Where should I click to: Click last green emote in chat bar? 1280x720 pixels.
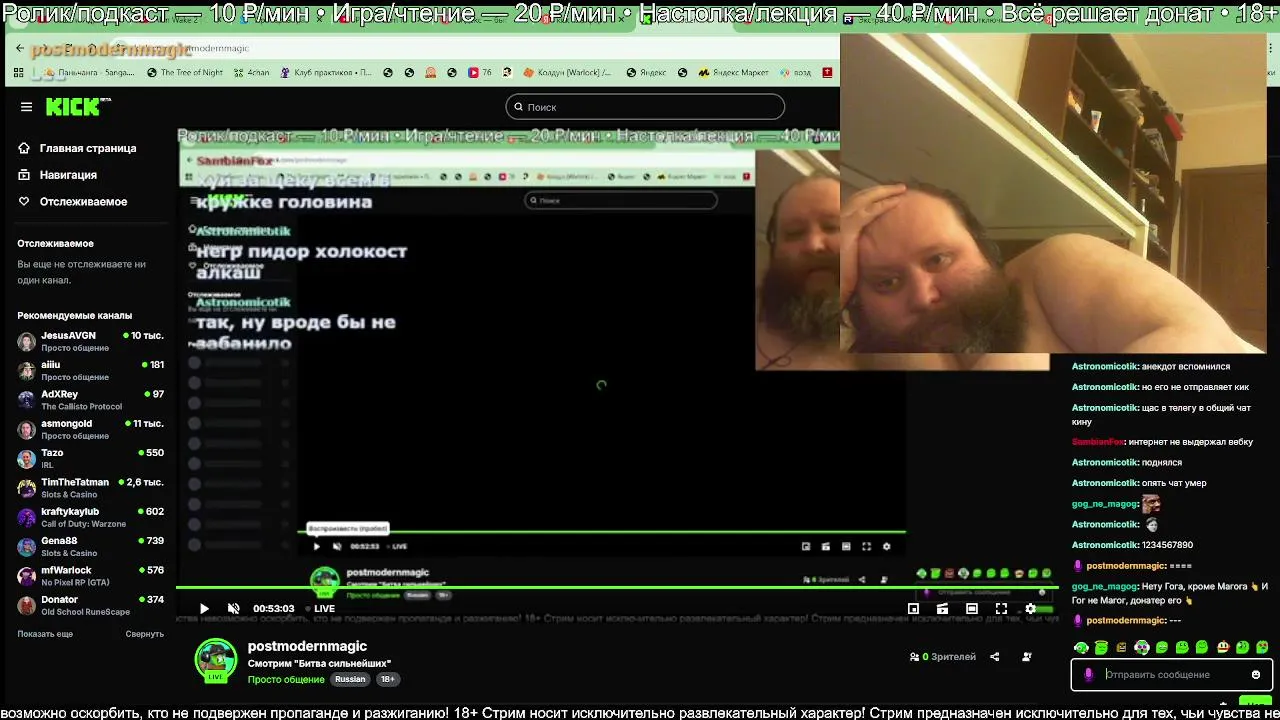point(1262,648)
